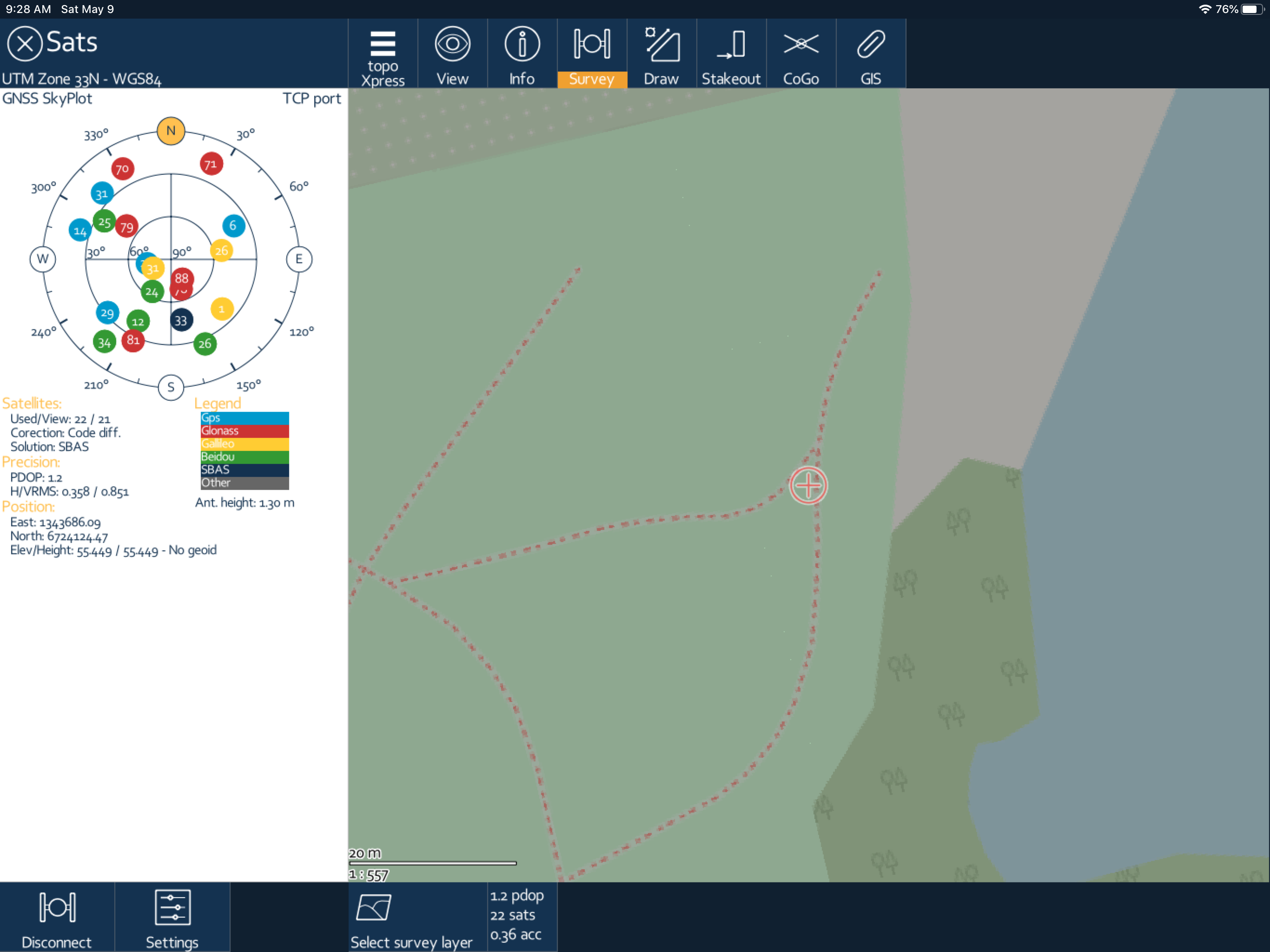Open the View eye menu

452,54
